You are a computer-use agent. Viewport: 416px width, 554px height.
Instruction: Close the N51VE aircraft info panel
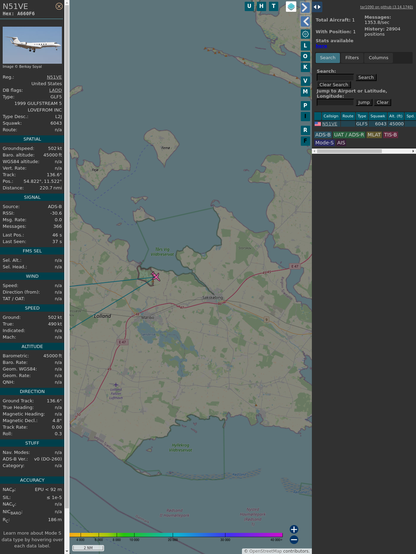59,6
